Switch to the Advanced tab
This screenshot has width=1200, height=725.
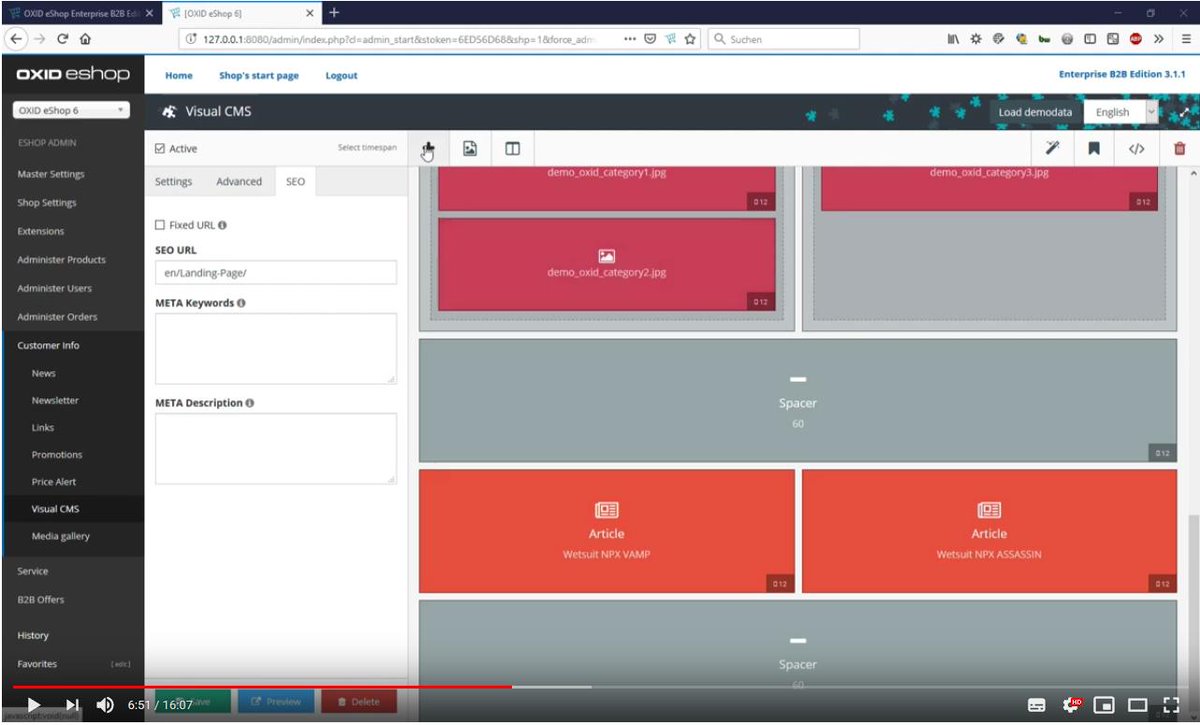tap(239, 181)
